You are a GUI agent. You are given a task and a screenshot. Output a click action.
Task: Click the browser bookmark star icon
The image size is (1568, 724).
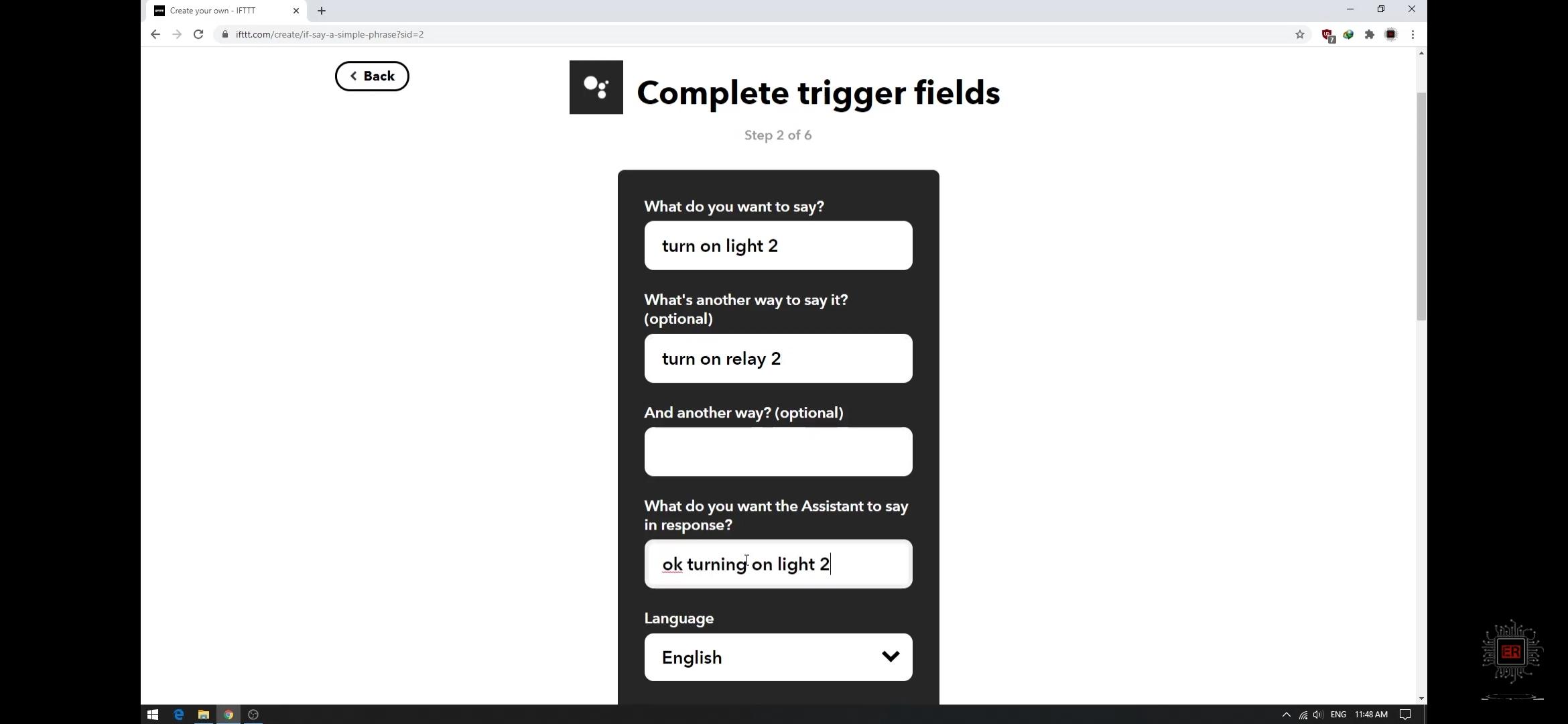pos(1300,34)
